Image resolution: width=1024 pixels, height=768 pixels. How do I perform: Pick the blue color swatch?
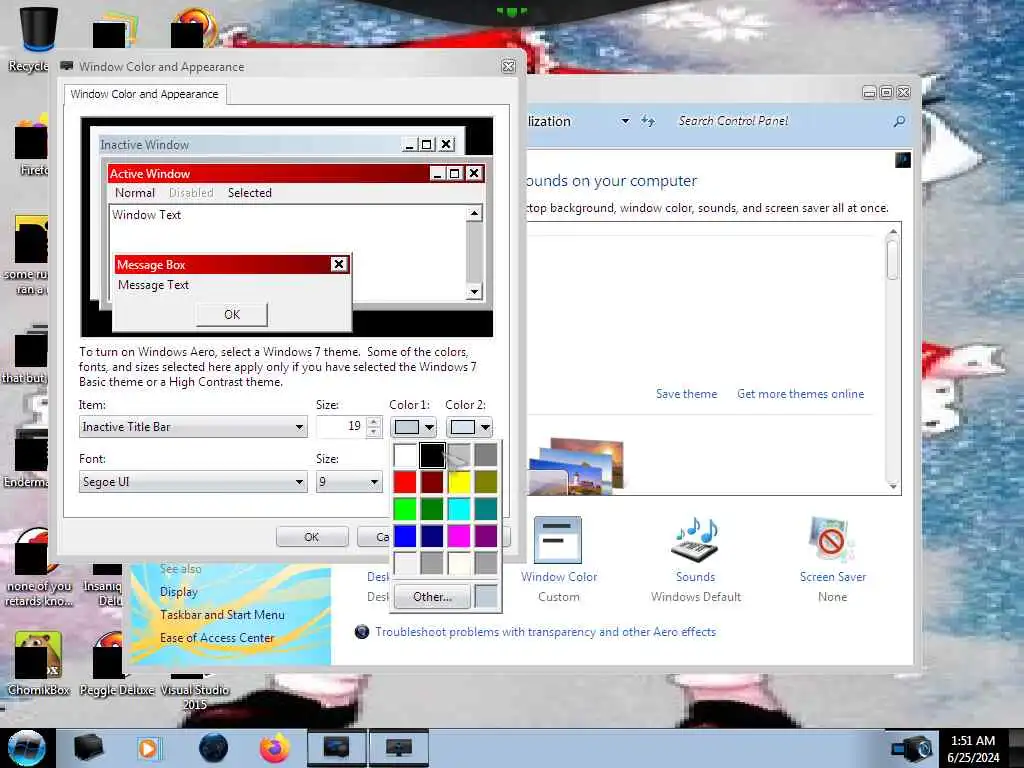405,536
